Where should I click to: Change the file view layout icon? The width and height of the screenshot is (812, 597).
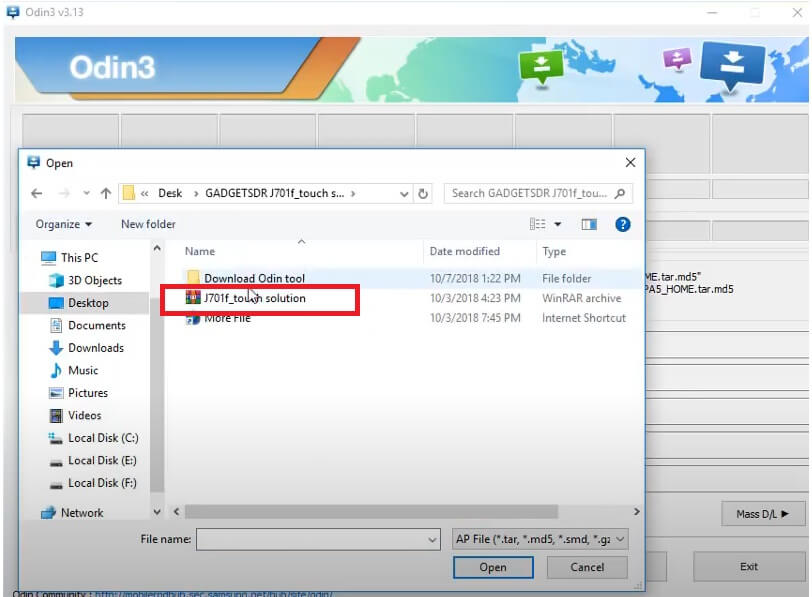click(538, 224)
